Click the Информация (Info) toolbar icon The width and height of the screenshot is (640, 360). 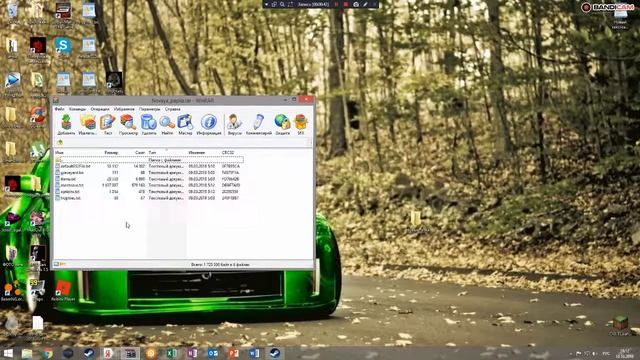click(x=209, y=124)
